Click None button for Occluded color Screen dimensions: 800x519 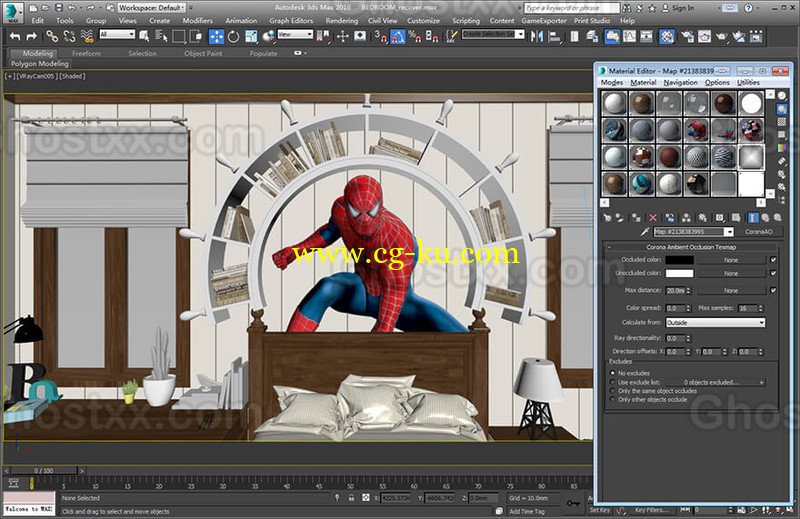731,260
